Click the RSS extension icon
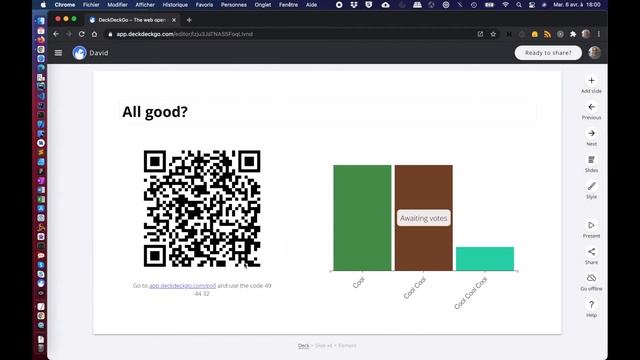This screenshot has height=360, width=640. (547, 34)
